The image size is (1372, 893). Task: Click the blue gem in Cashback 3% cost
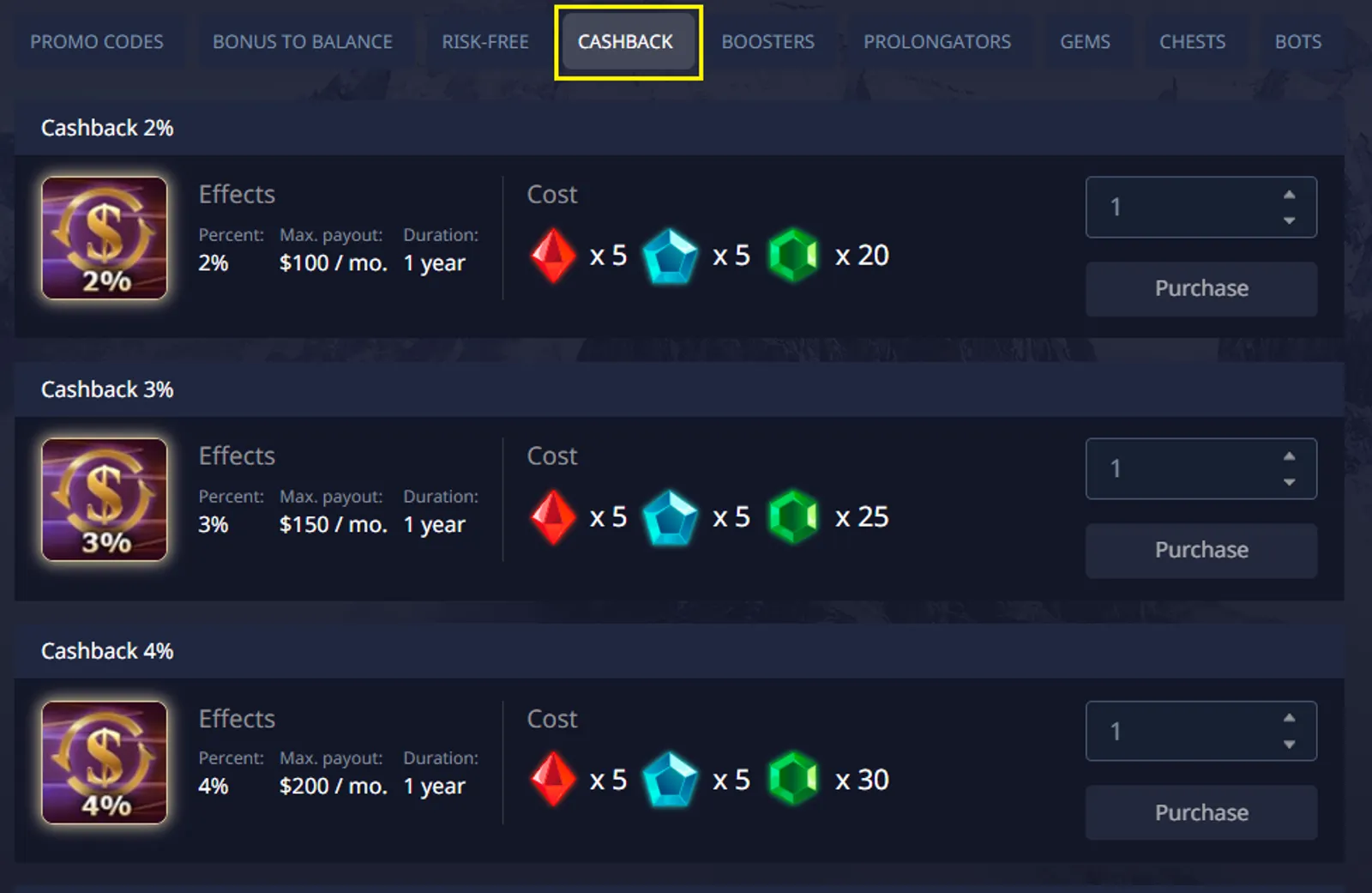[671, 517]
